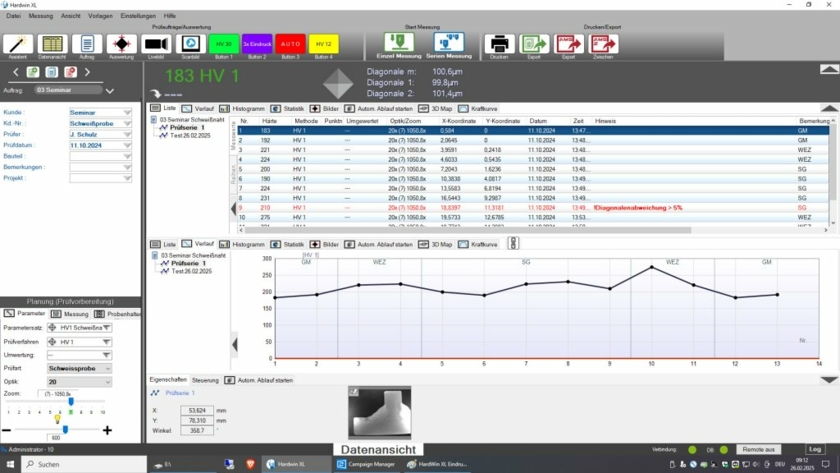Click the Remote aus button
Viewport: 840px width, 473px height.
point(759,450)
